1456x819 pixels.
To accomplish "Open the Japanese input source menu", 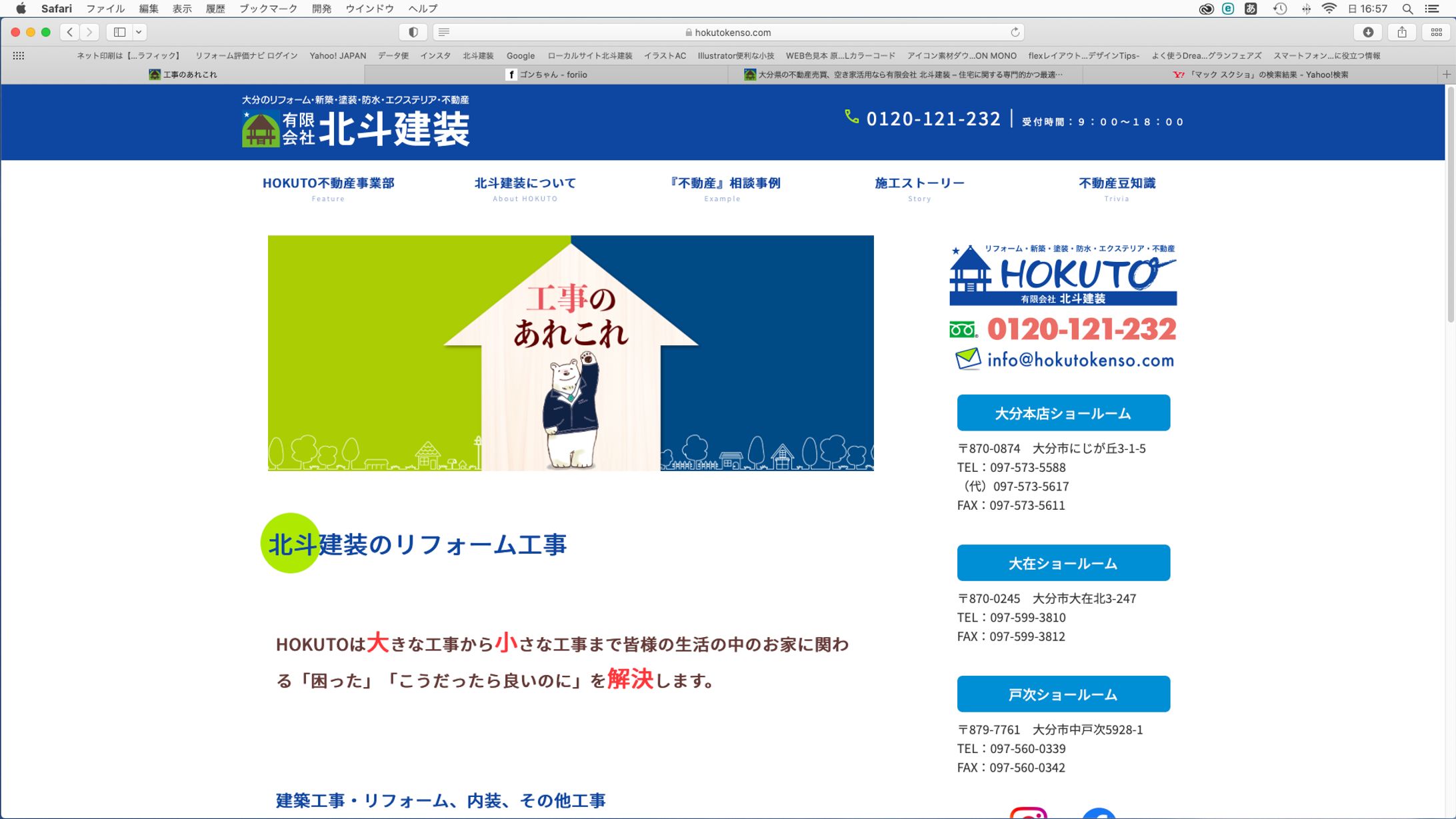I will 1250,9.
